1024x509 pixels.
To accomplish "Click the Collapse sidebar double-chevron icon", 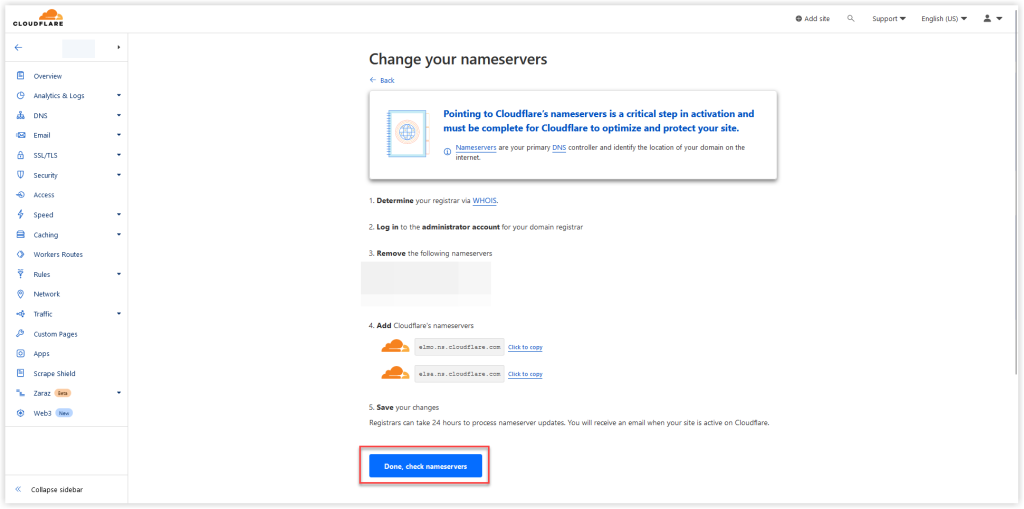I will coord(18,489).
